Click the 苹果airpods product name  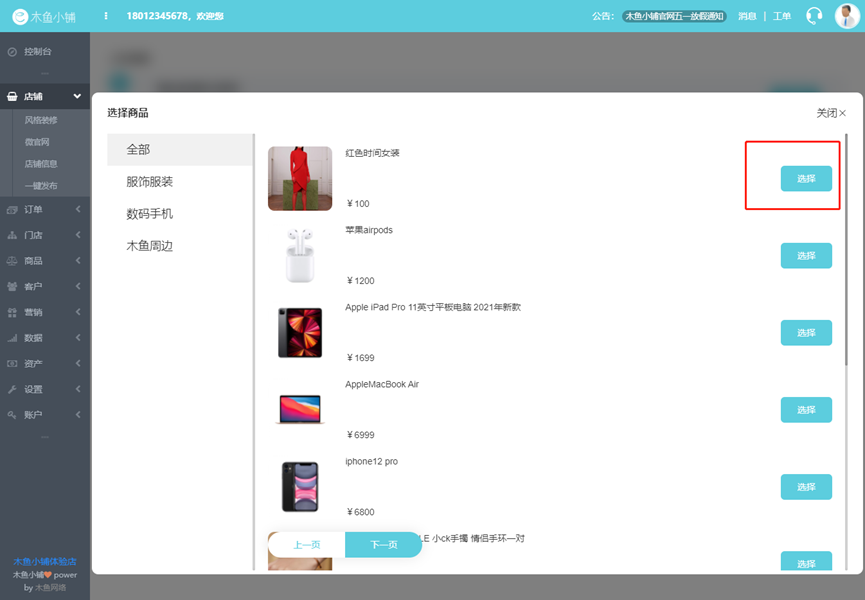pyautogui.click(x=369, y=230)
